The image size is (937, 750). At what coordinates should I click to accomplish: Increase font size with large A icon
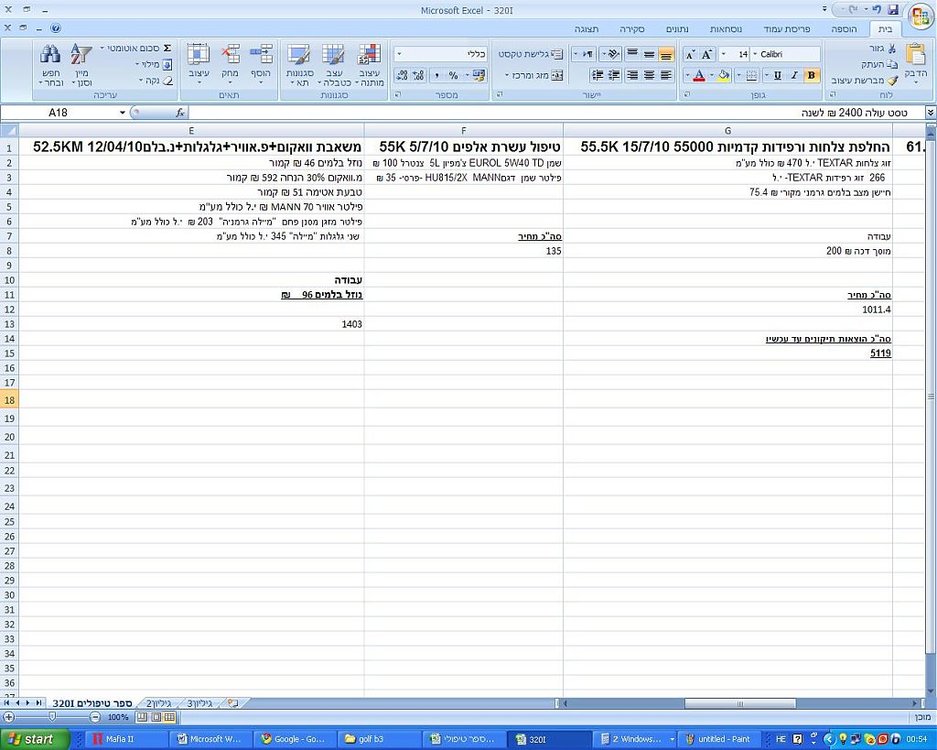(706, 54)
